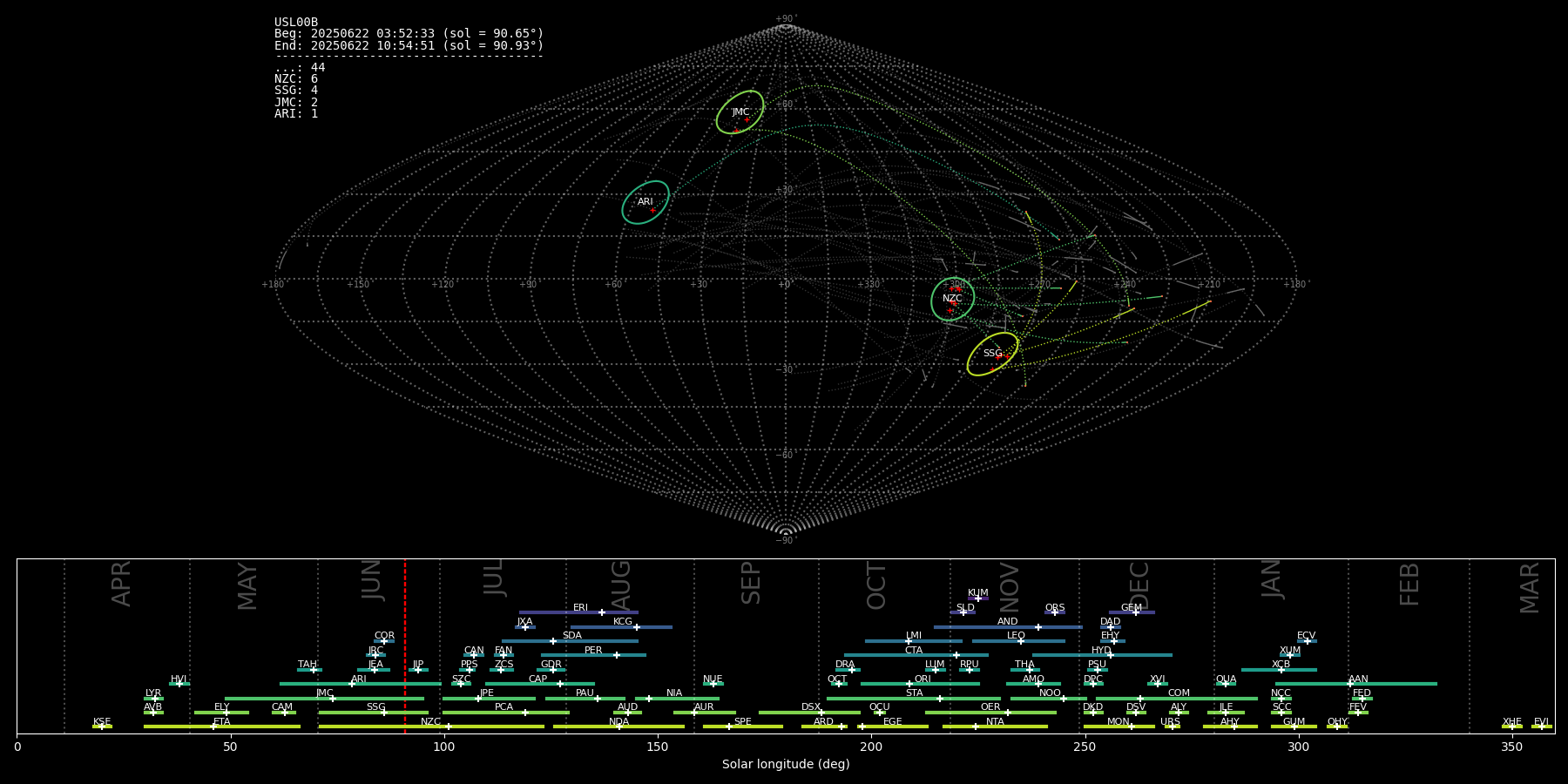Screen dimensions: 1568x784
Task: Select the PCA shower label in timeline
Action: 504,707
